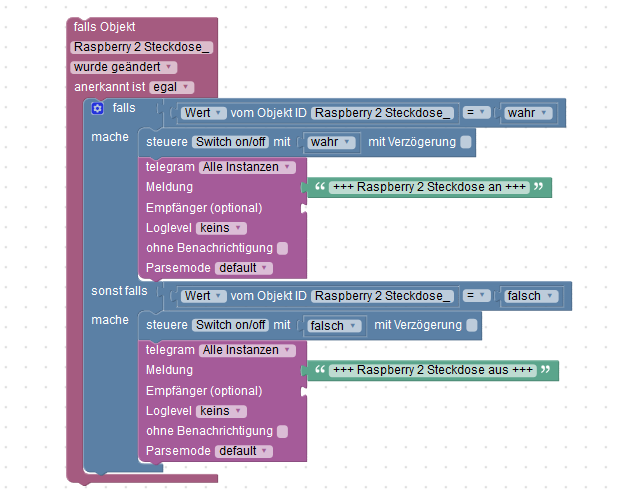Open 'wahr' value dropdown in falls condition
Image resolution: width=621 pixels, height=493 pixels.
528,113
